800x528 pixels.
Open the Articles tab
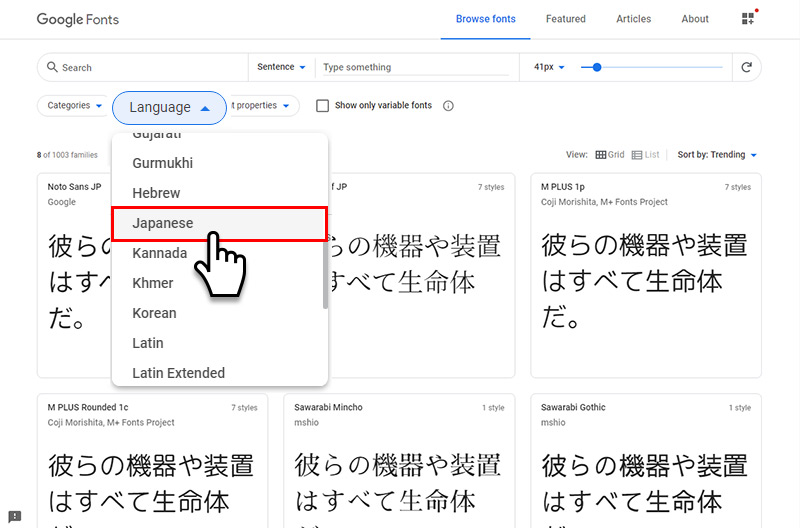pos(634,19)
